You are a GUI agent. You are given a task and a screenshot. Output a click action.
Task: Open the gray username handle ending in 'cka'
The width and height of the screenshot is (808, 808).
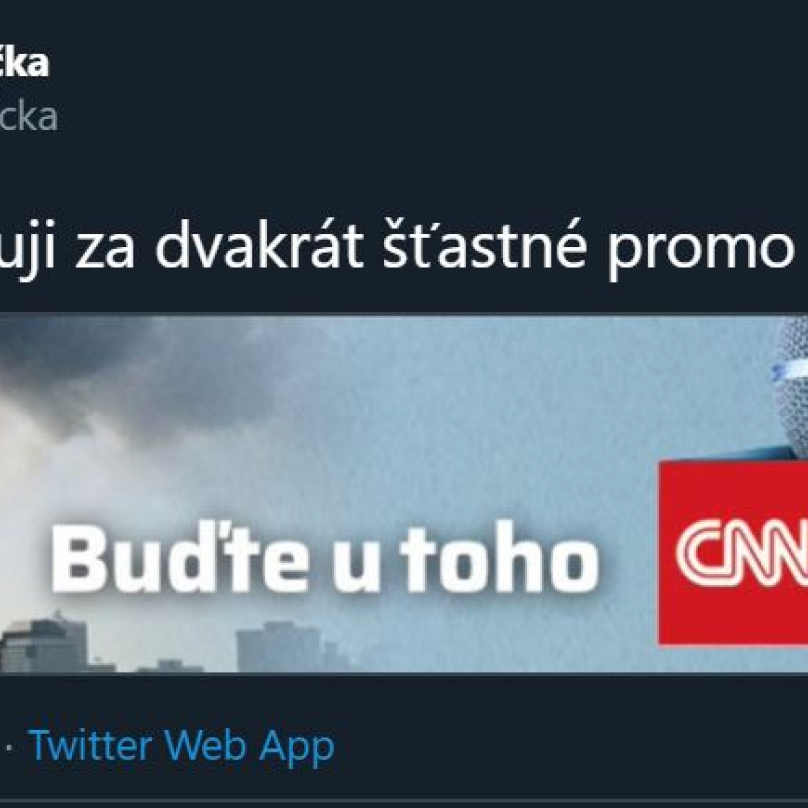click(x=28, y=117)
